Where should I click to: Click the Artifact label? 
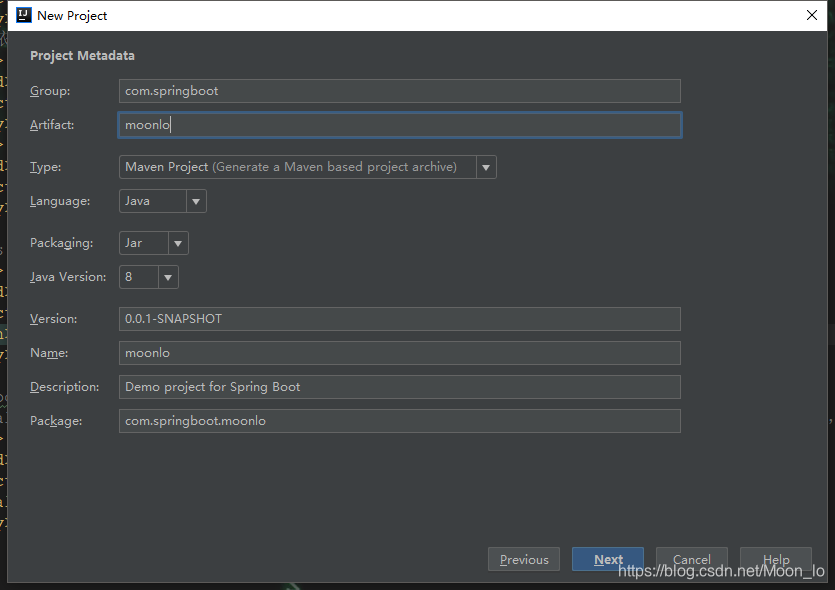pos(52,125)
